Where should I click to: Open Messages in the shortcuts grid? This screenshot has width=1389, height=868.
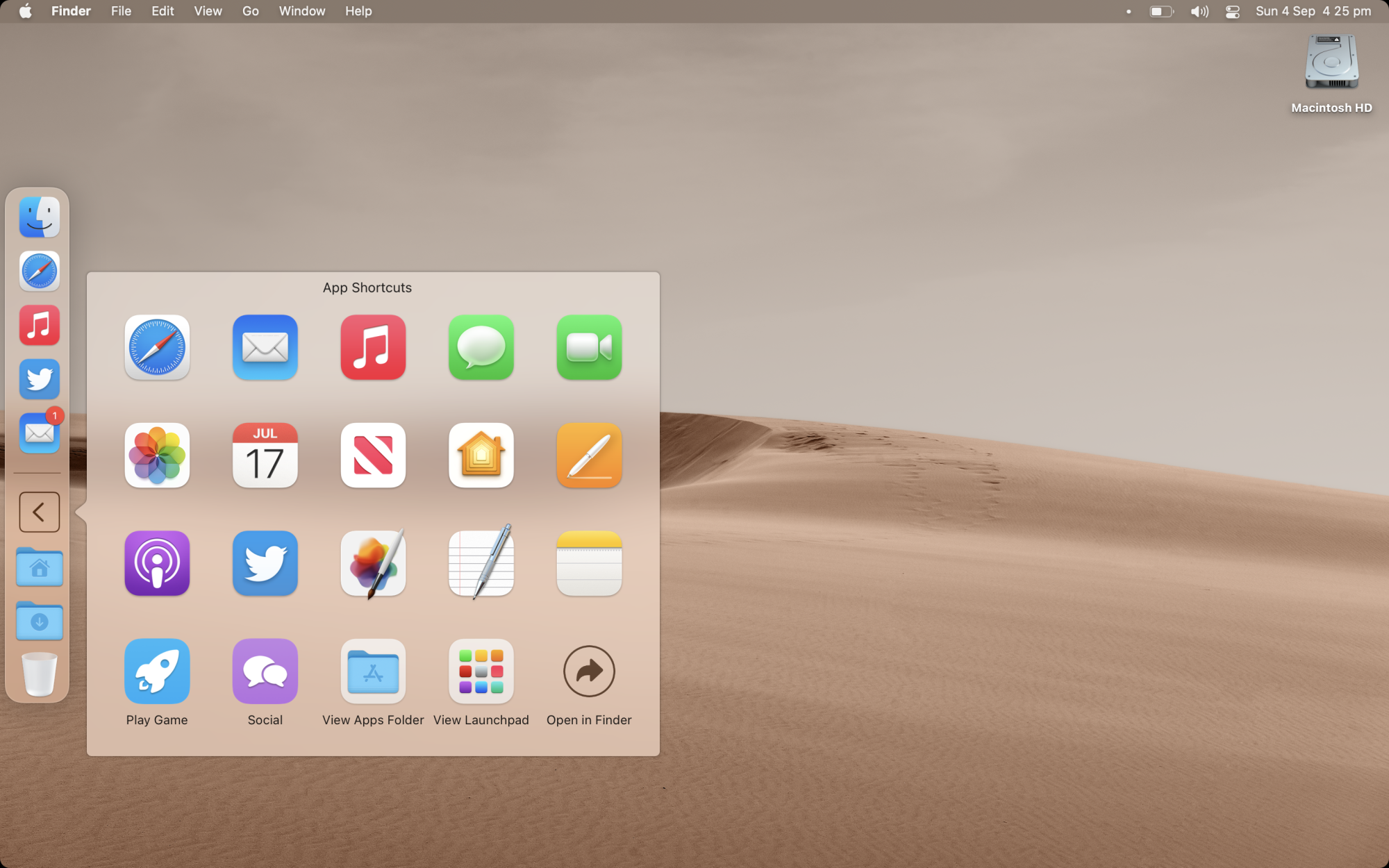(481, 347)
